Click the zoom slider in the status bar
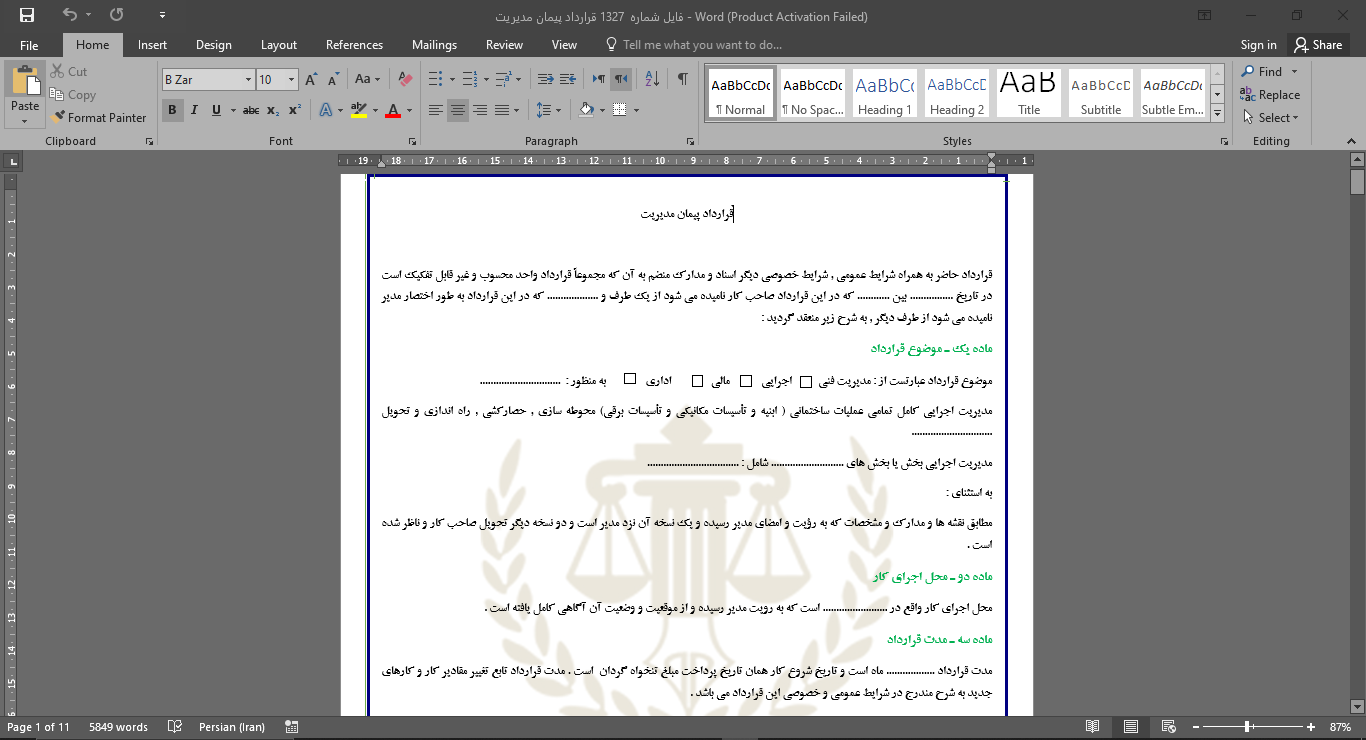The width and height of the screenshot is (1366, 740). pos(1247,727)
